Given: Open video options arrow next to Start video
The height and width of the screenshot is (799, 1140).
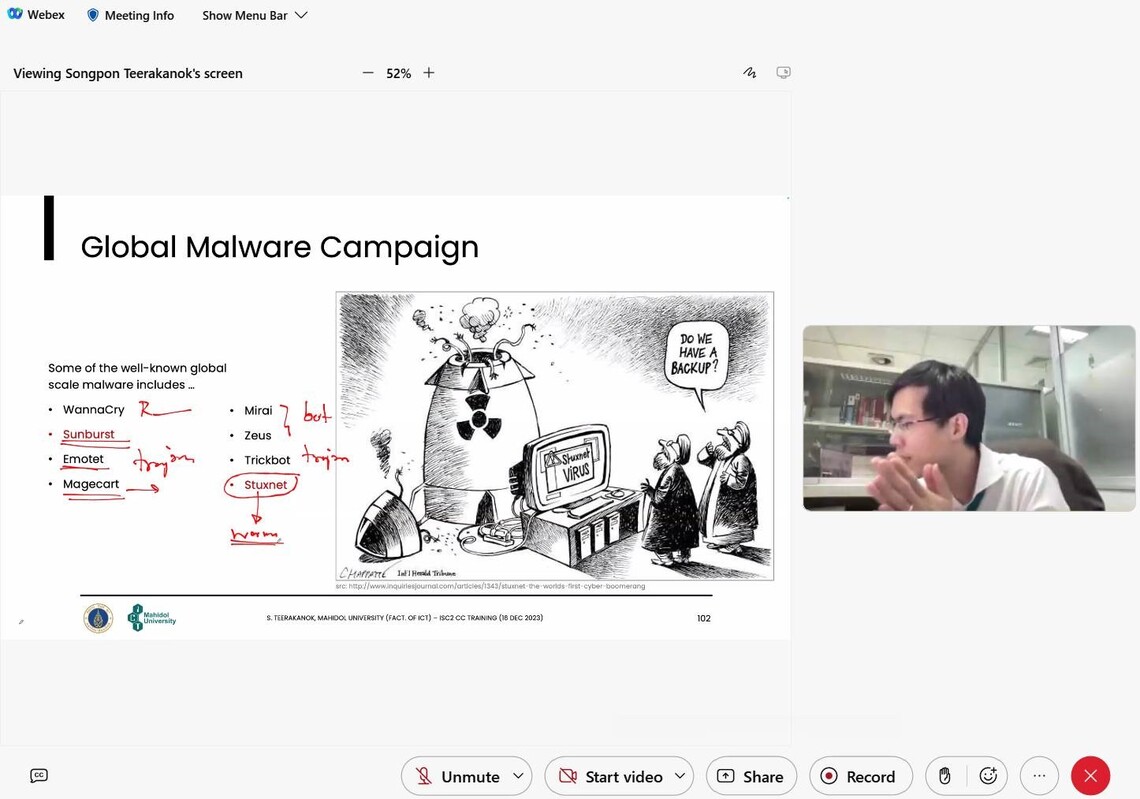Looking at the screenshot, I should pyautogui.click(x=680, y=776).
